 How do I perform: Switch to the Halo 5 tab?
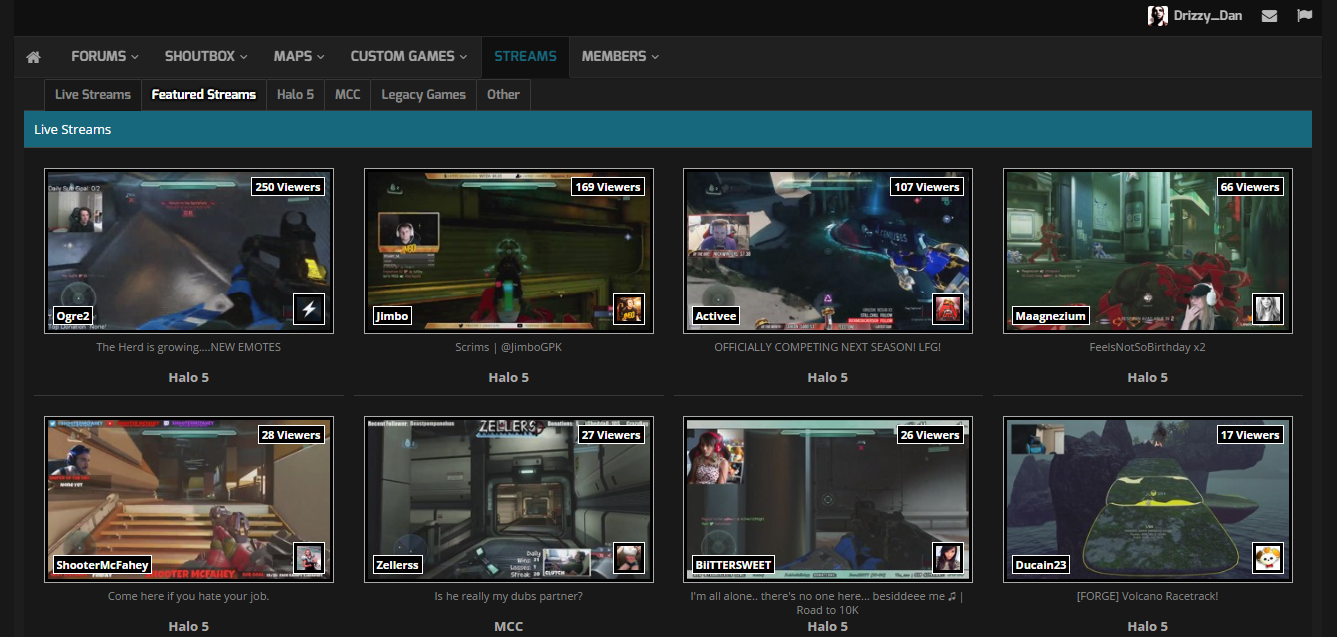coord(295,95)
